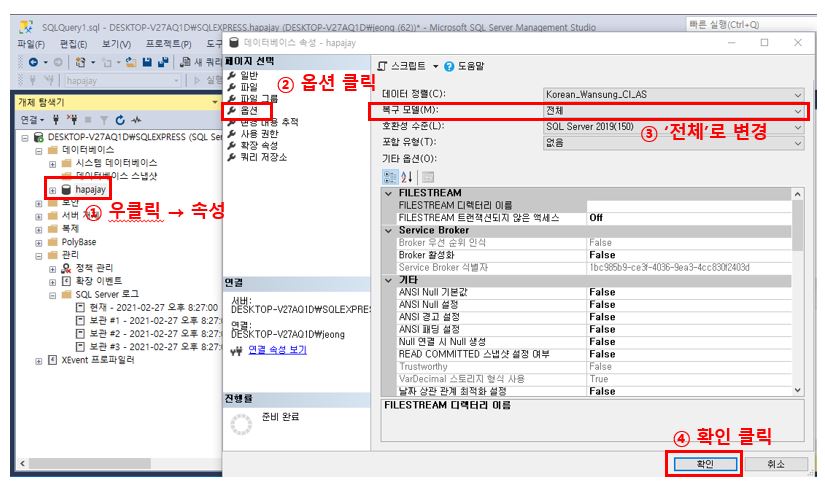Image resolution: width=825 pixels, height=482 pixels.
Task: Click the Script (스크립트) icon in dialog
Action: coord(383,66)
